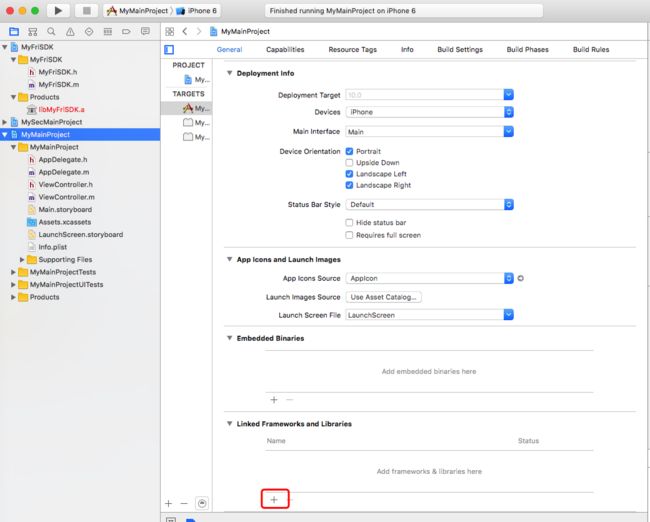Image resolution: width=650 pixels, height=522 pixels.
Task: Show related items grid icon
Action: (169, 32)
